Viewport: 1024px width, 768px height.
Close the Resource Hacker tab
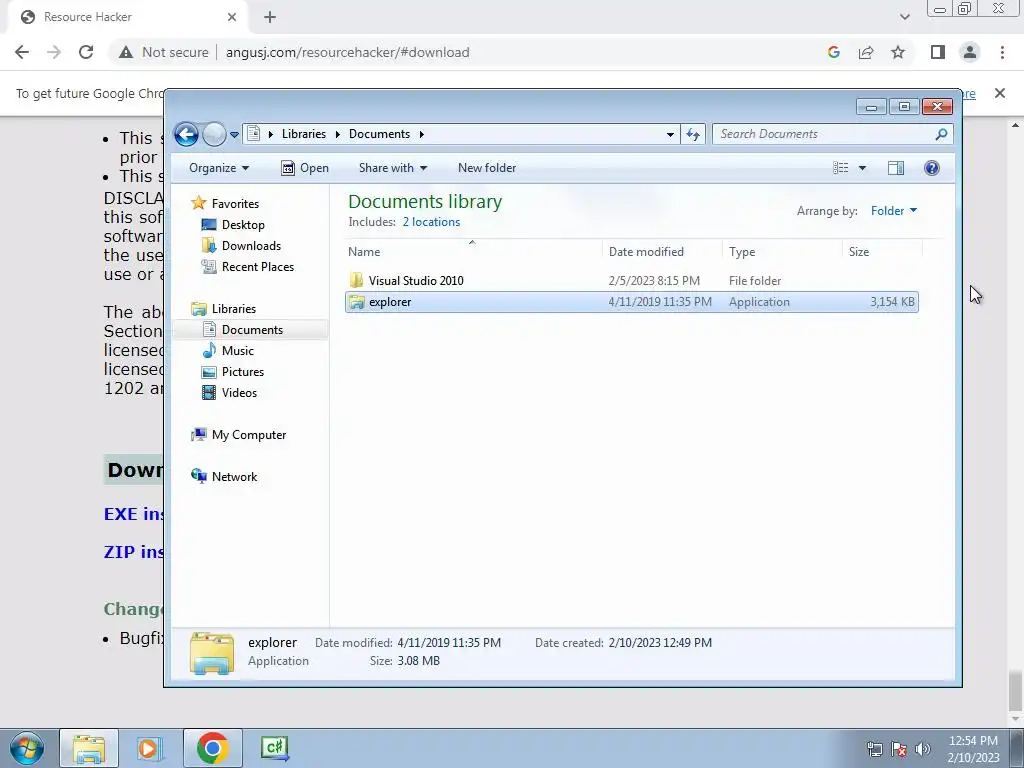[x=231, y=17]
